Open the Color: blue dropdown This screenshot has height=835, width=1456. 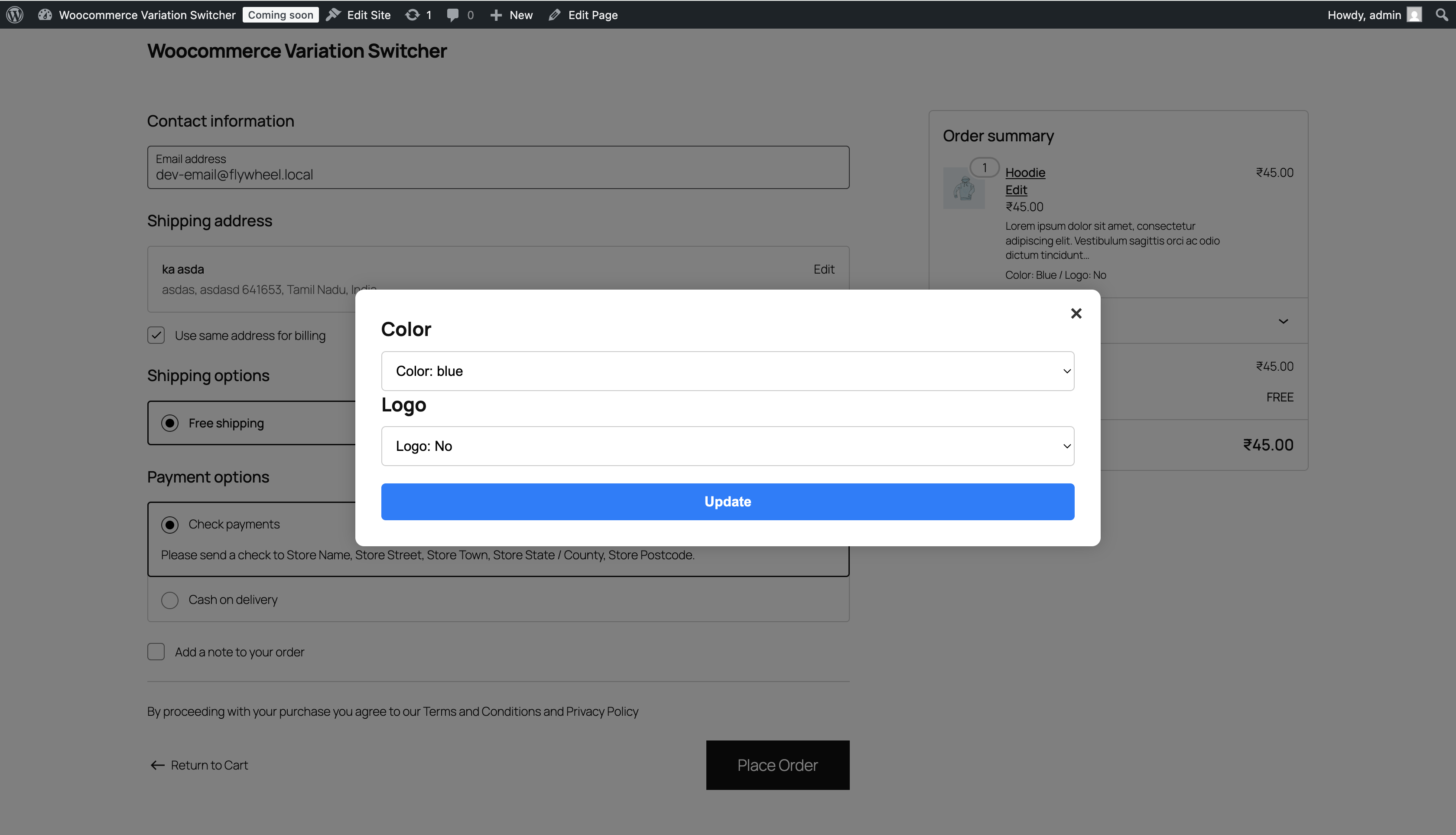pyautogui.click(x=728, y=371)
